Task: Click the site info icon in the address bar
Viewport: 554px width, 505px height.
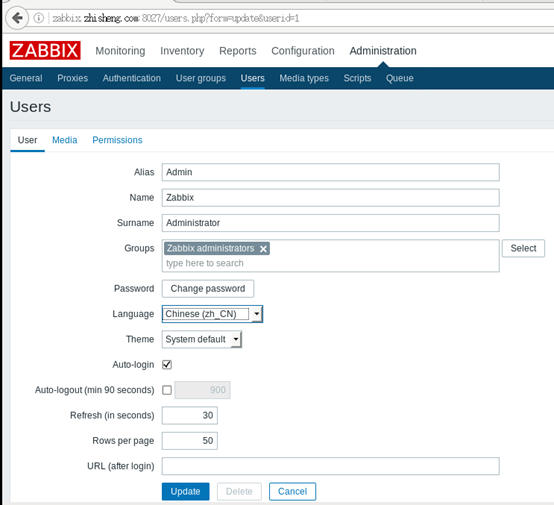Action: pyautogui.click(x=39, y=18)
